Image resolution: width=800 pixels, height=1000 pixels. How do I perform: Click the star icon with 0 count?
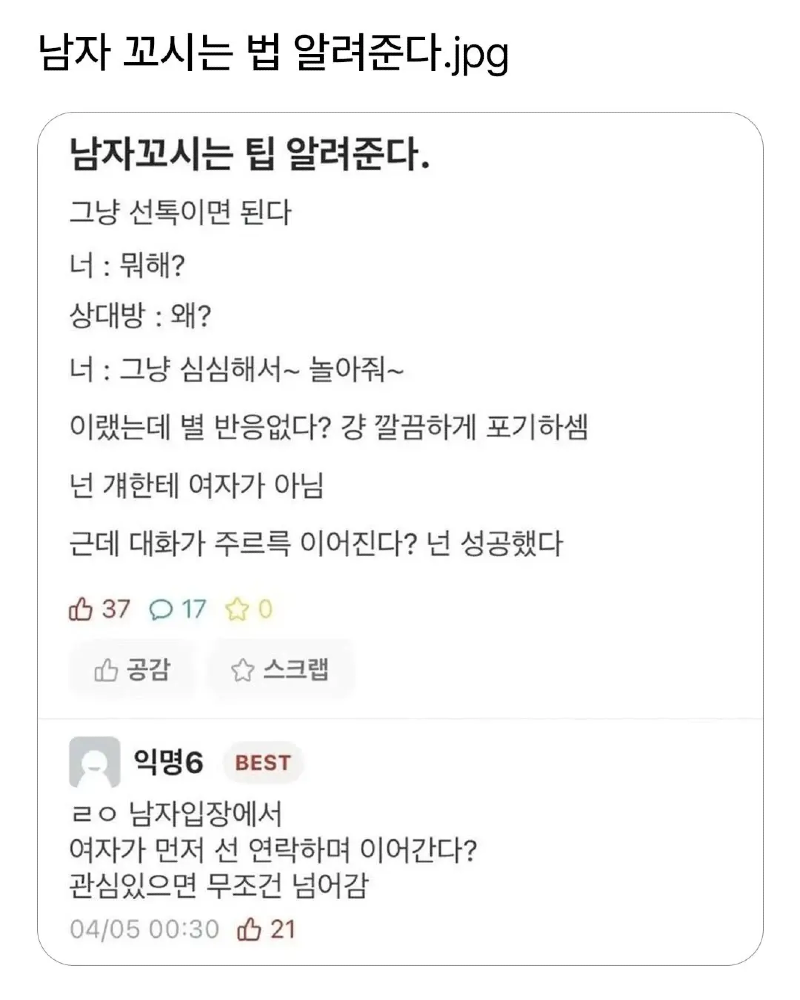coord(236,608)
